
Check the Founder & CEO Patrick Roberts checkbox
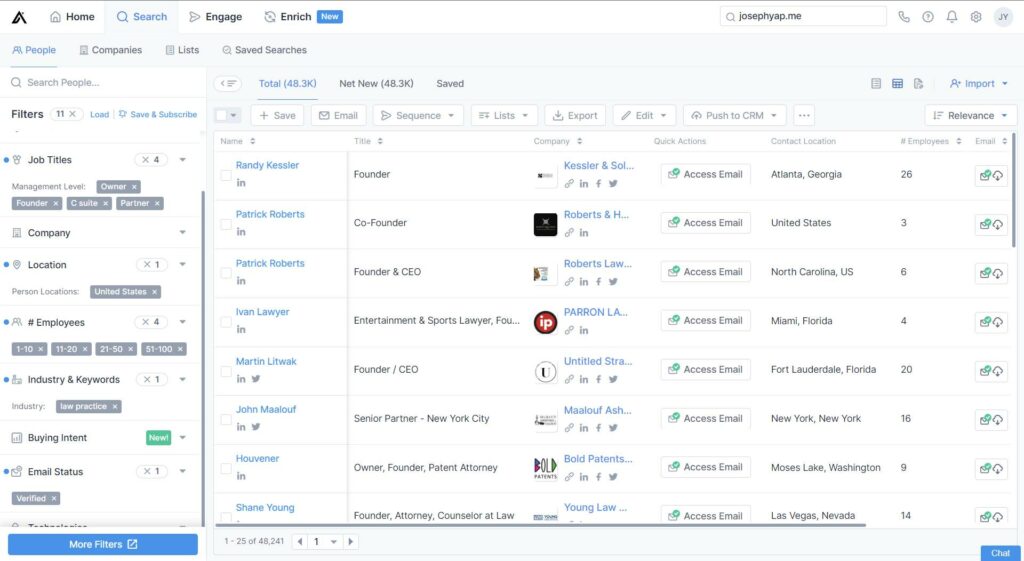225,273
